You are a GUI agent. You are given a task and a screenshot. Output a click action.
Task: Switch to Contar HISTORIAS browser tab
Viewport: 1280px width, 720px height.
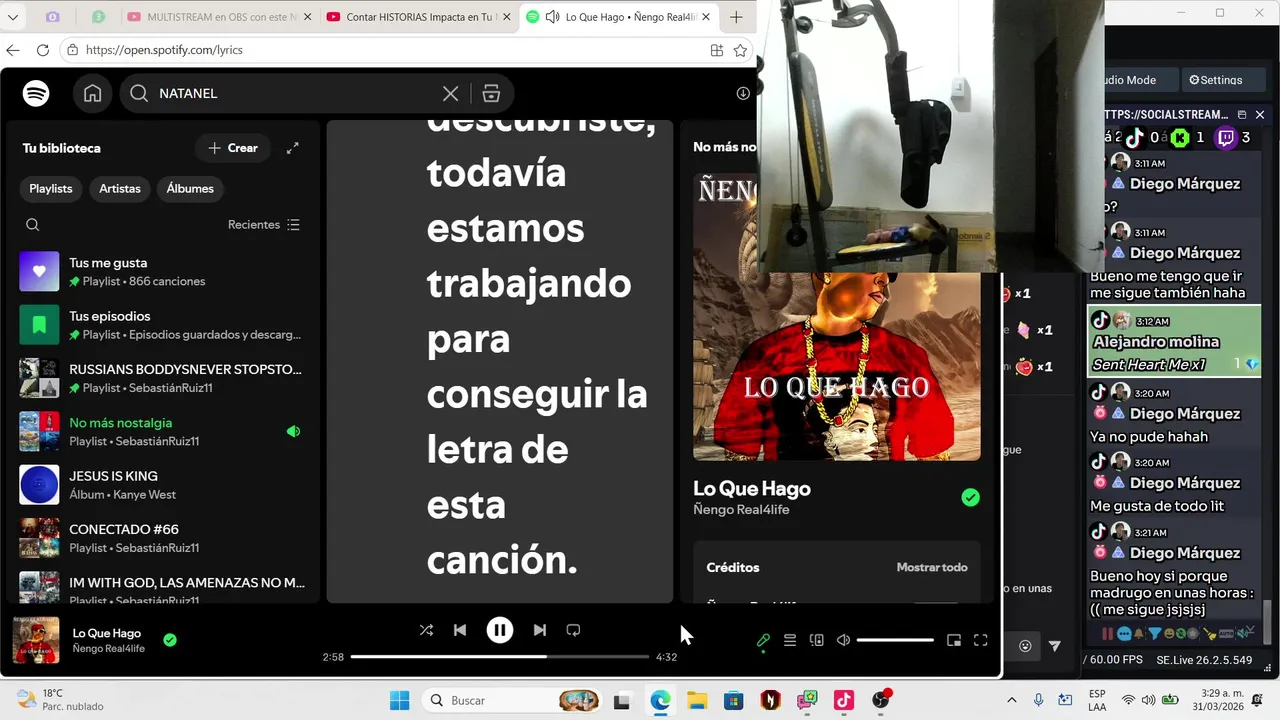pos(418,17)
